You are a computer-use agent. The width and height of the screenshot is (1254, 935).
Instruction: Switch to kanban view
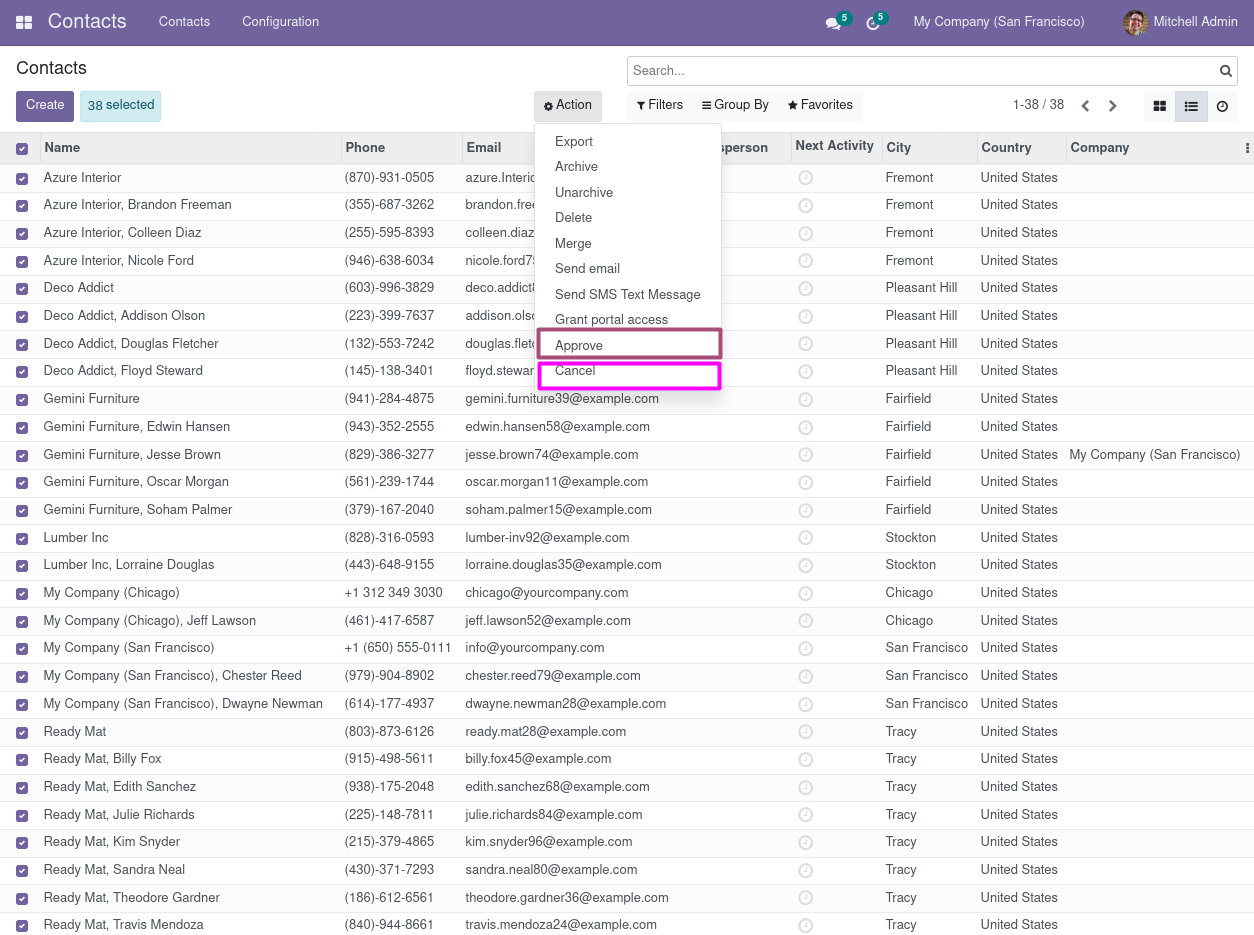coord(1160,106)
